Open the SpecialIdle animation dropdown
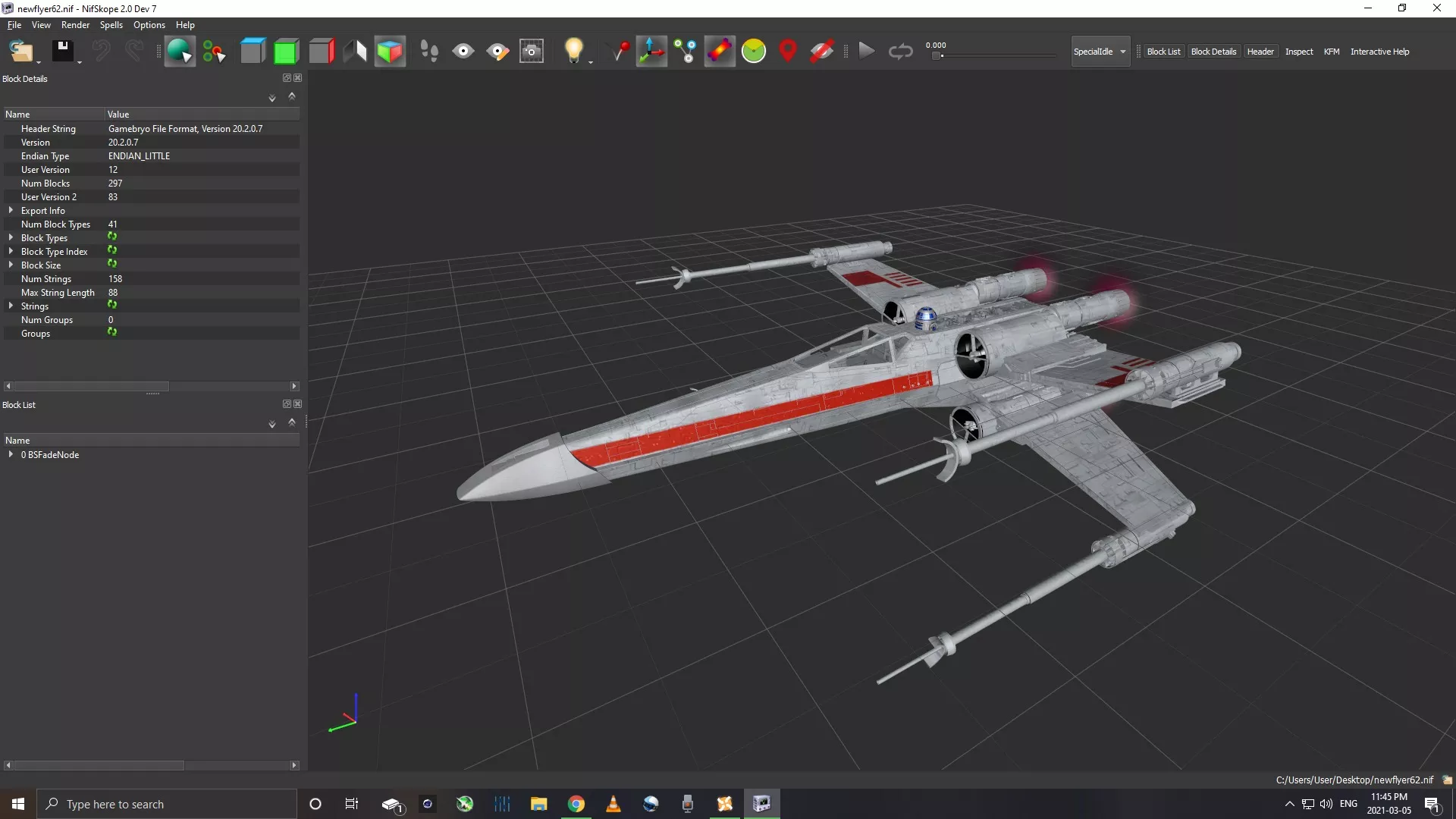The height and width of the screenshot is (819, 1456). tap(1100, 52)
